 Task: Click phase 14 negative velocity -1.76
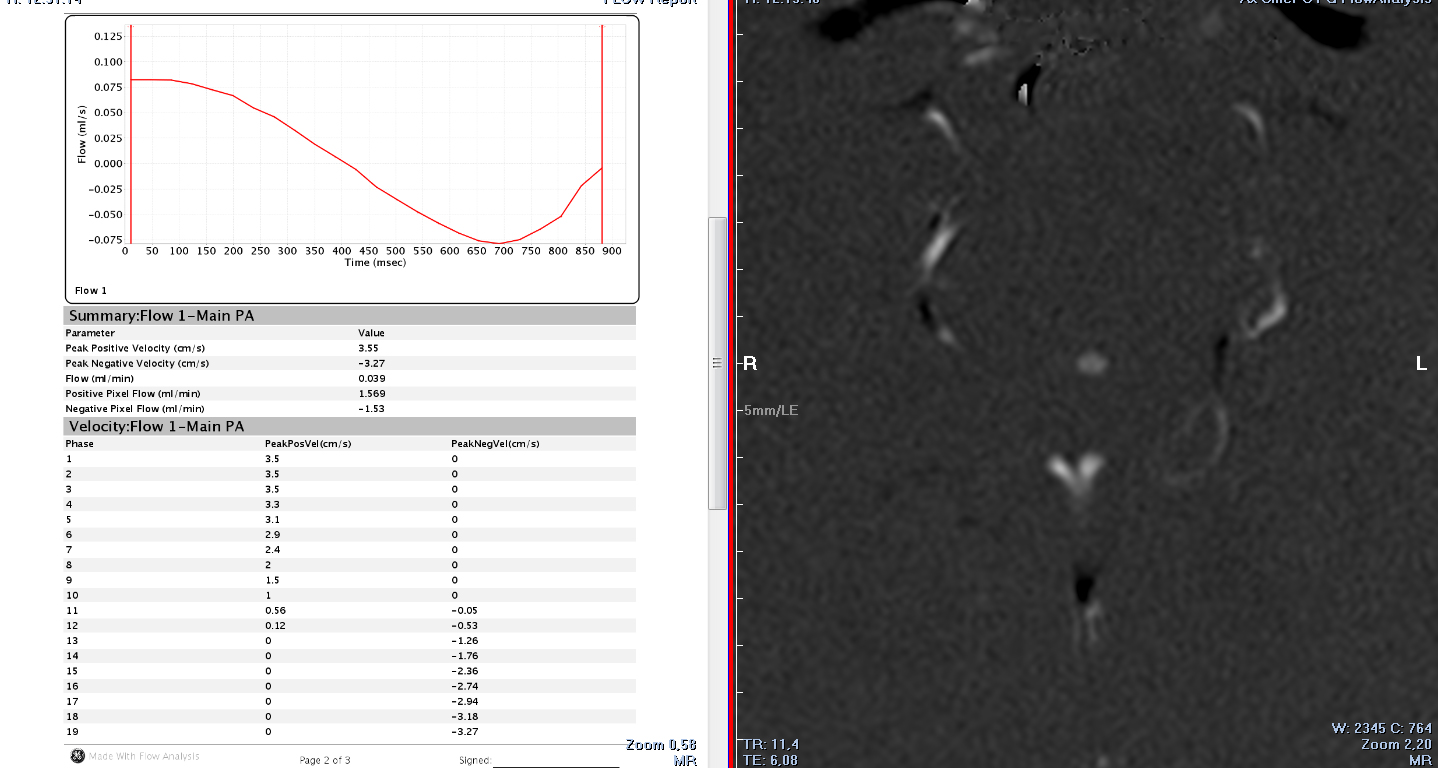pyautogui.click(x=464, y=656)
